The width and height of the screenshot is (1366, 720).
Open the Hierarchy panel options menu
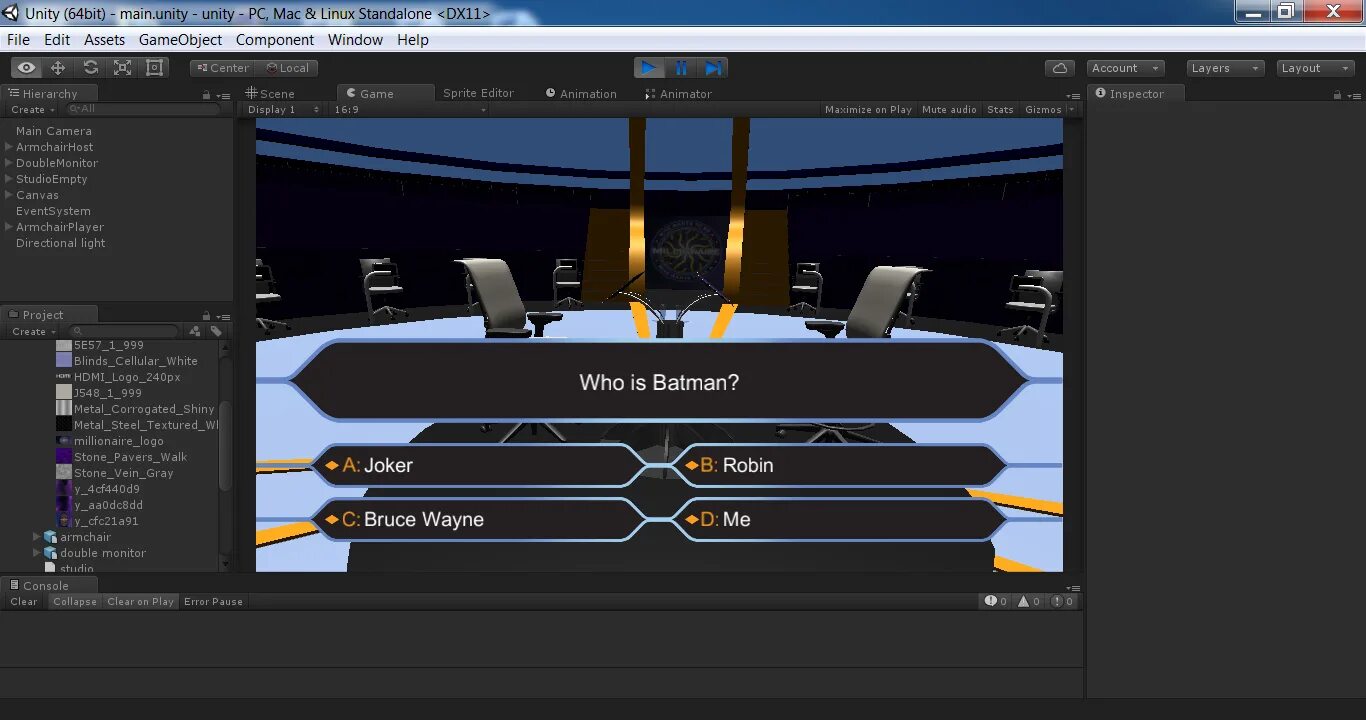tap(222, 95)
